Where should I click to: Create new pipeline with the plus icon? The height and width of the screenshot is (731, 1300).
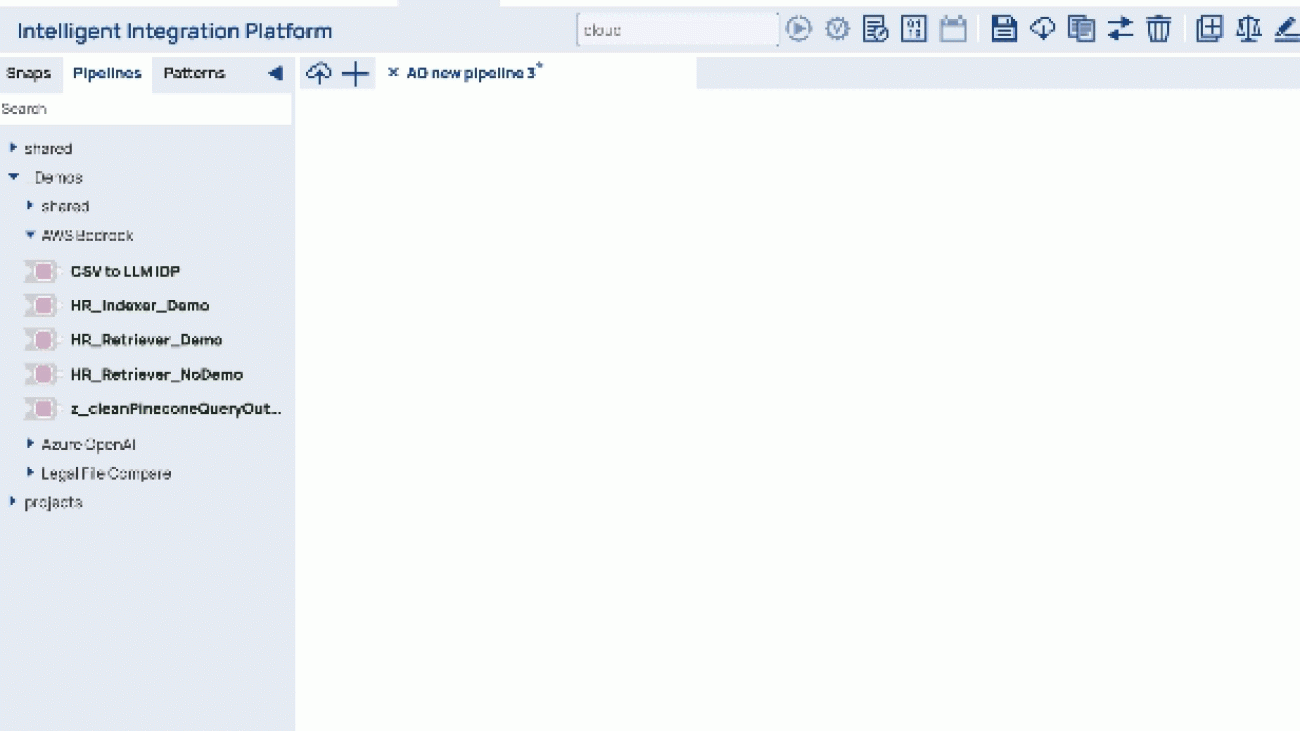tap(355, 73)
